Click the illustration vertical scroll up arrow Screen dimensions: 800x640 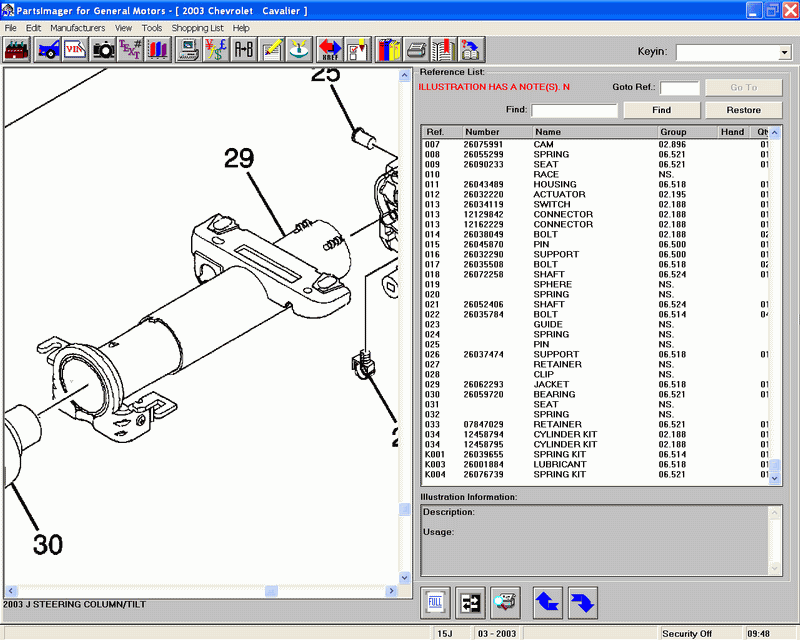click(x=404, y=76)
